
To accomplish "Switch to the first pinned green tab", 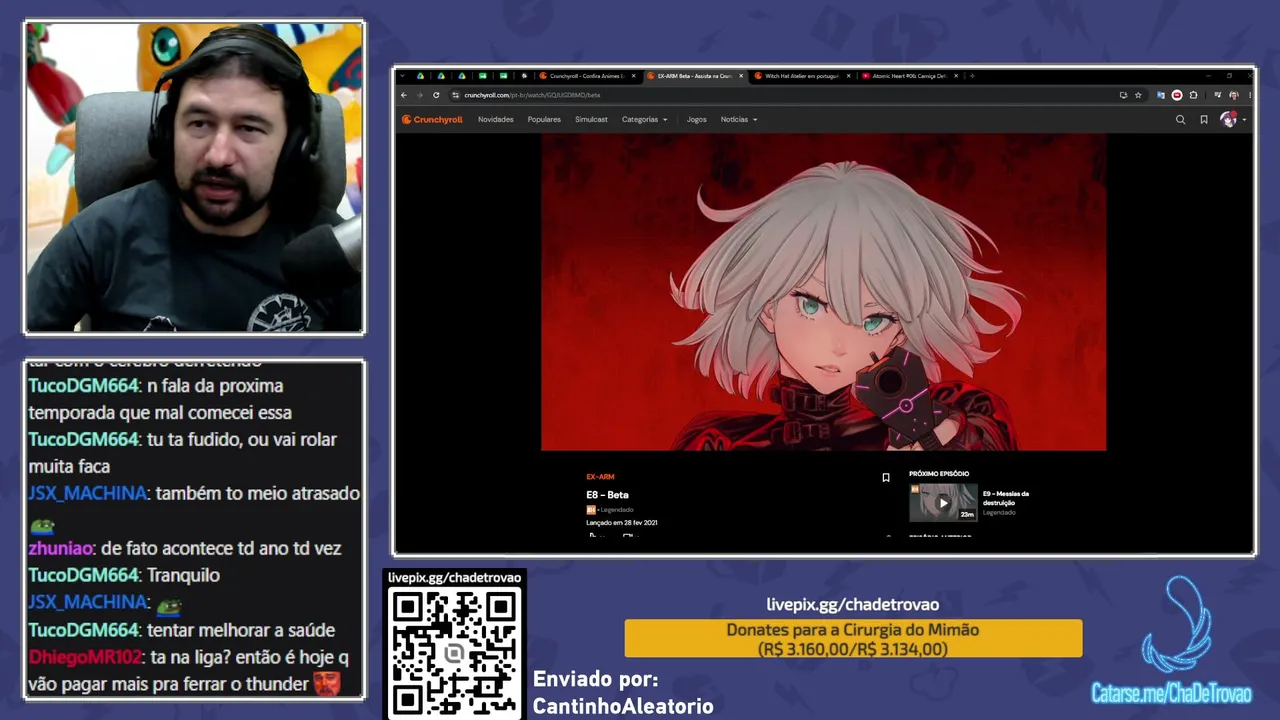I will click(483, 76).
